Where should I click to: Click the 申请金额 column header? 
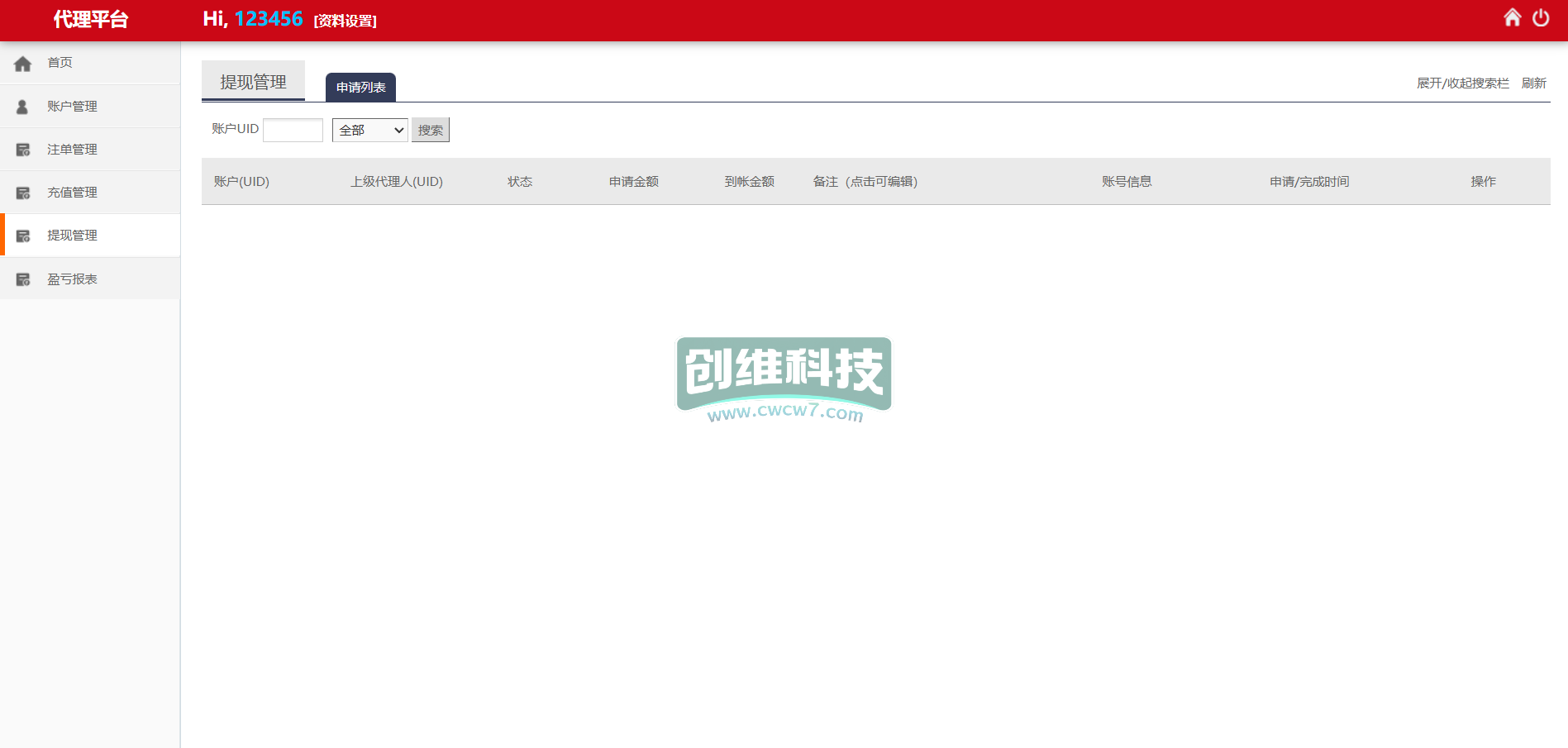634,181
